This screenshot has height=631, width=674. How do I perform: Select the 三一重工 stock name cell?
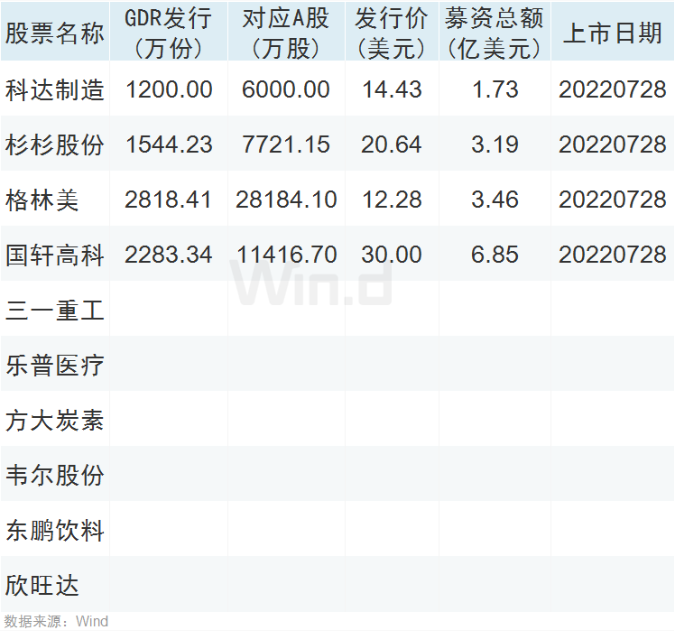click(x=55, y=310)
